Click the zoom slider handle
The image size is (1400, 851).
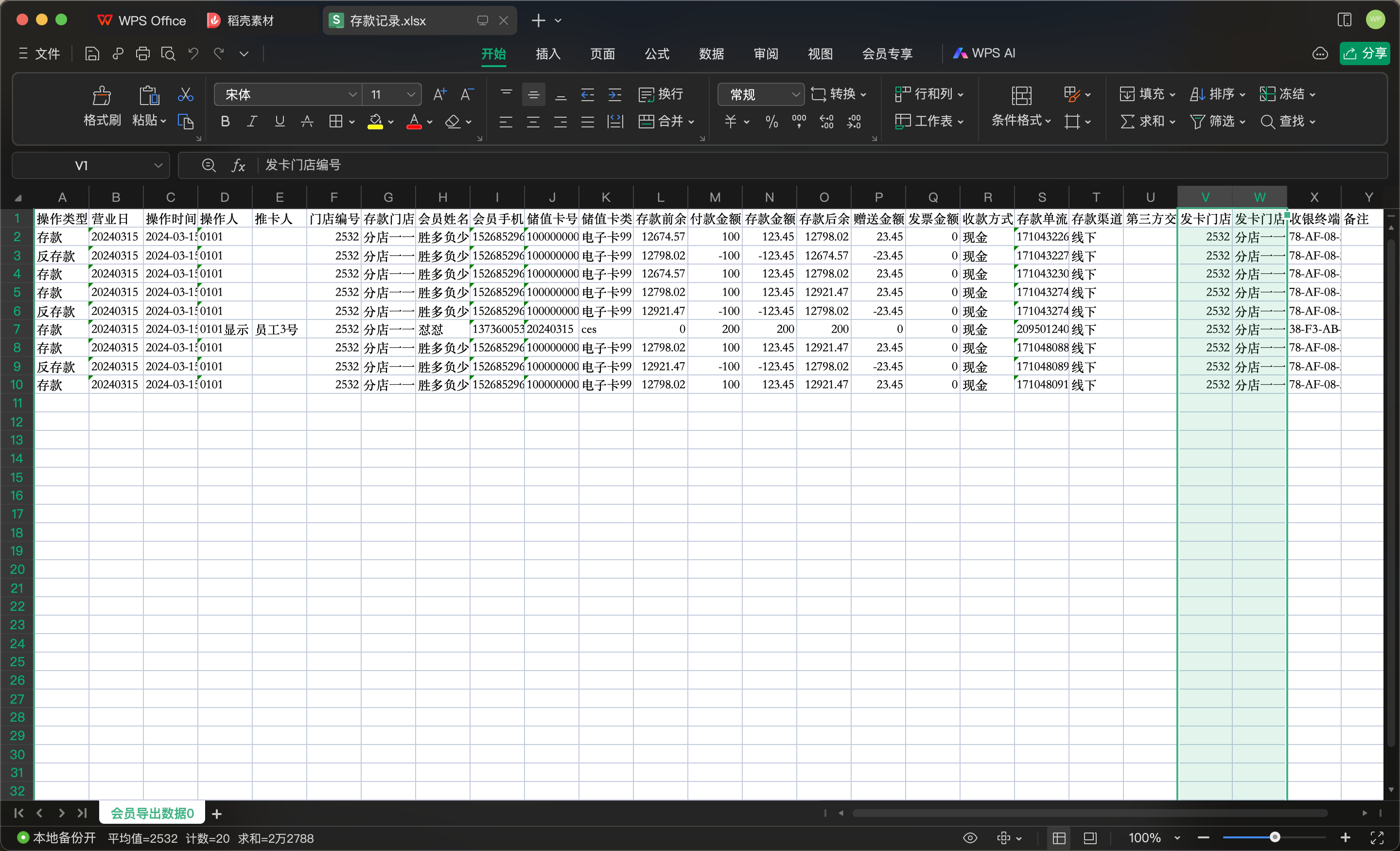(x=1275, y=837)
